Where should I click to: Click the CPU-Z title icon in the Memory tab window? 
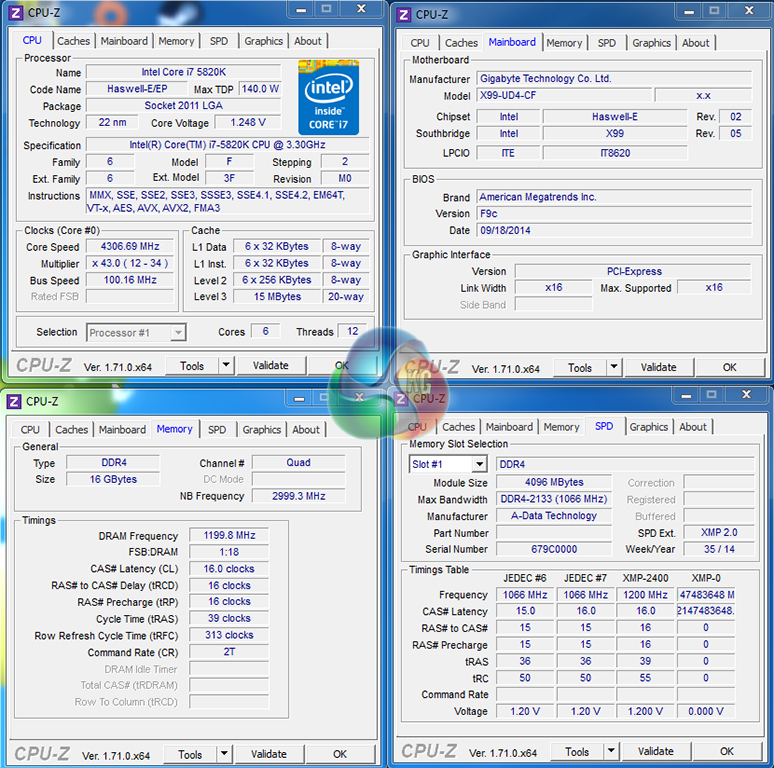[x=15, y=401]
